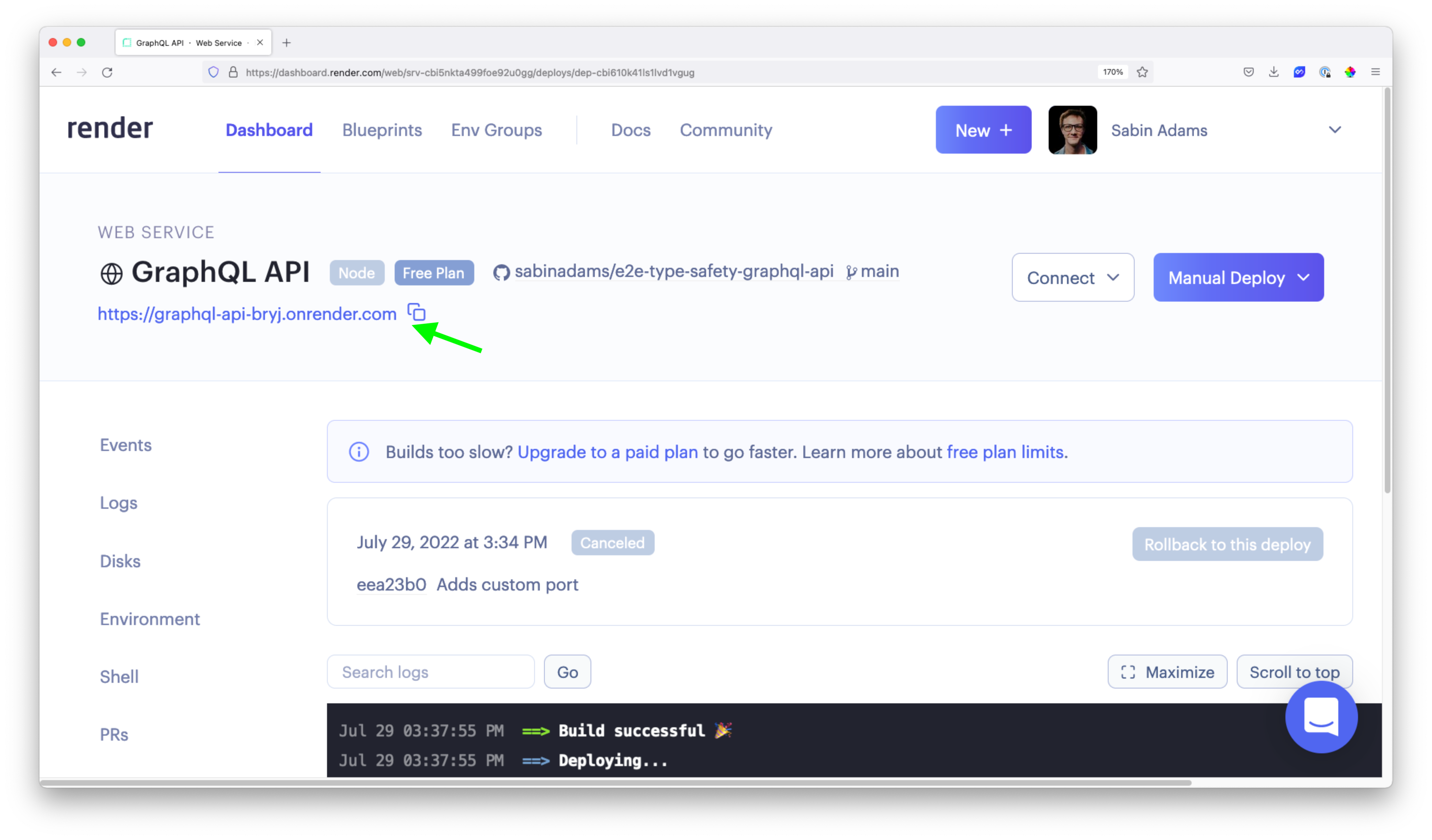Click the tracking protection shield icon
The height and width of the screenshot is (840, 1432).
point(214,72)
